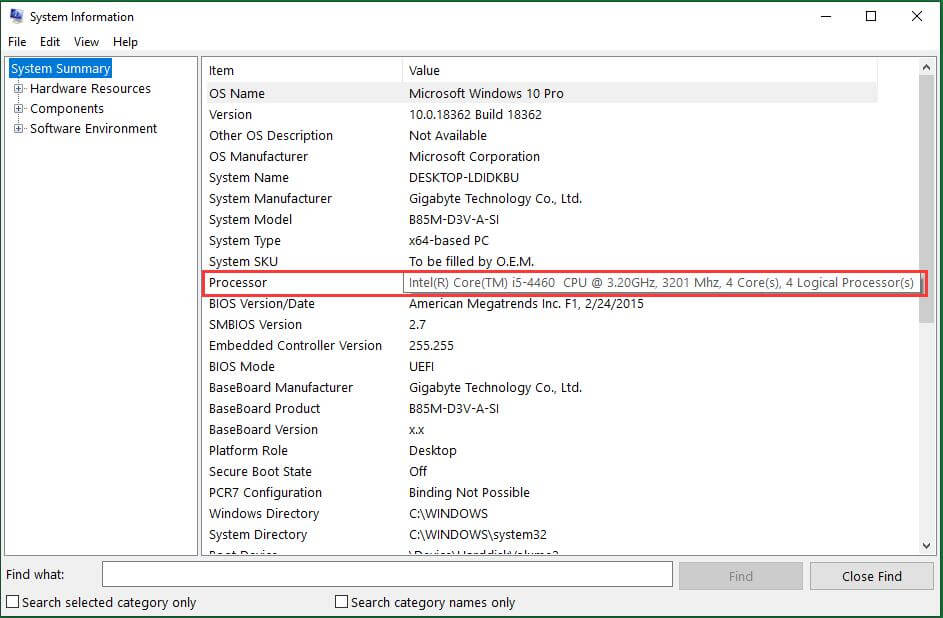Open the File menu
The width and height of the screenshot is (943, 618).
(17, 41)
